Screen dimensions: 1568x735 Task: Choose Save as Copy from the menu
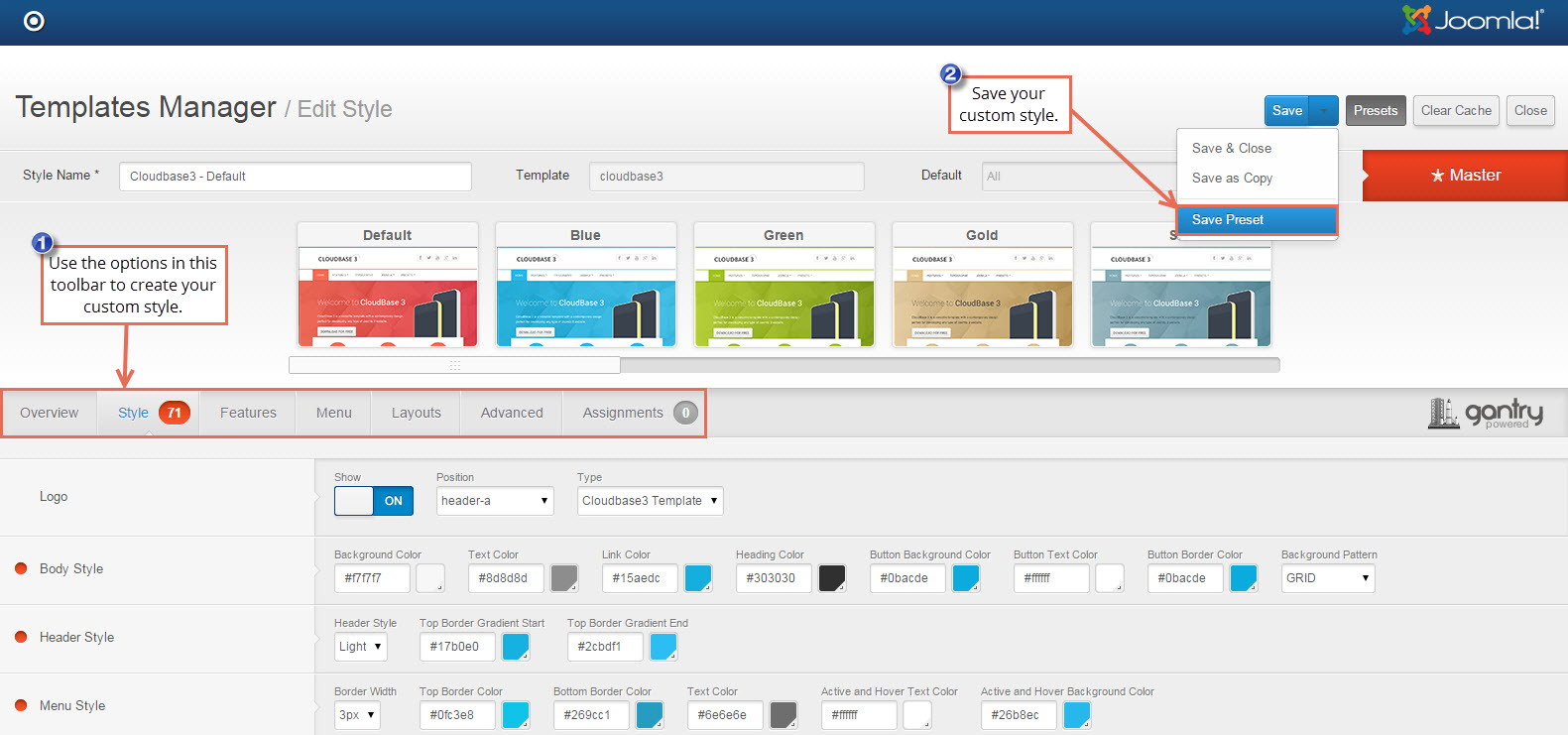click(x=1258, y=178)
